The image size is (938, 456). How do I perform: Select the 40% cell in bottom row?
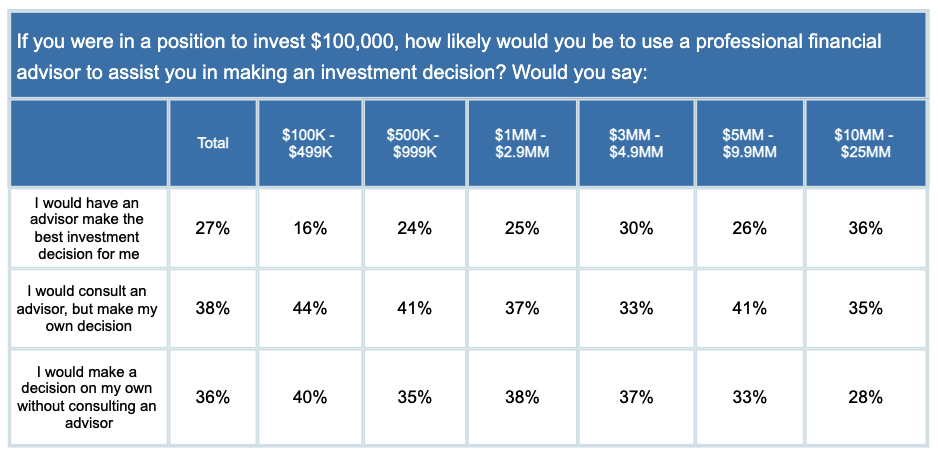tap(310, 397)
